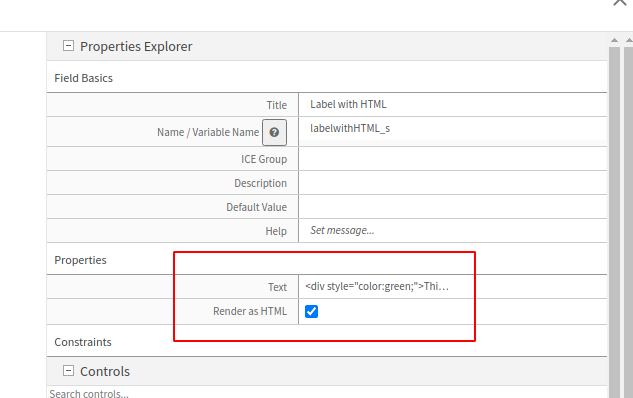Click the Description value field
The height and width of the screenshot is (398, 633).
tap(453, 183)
